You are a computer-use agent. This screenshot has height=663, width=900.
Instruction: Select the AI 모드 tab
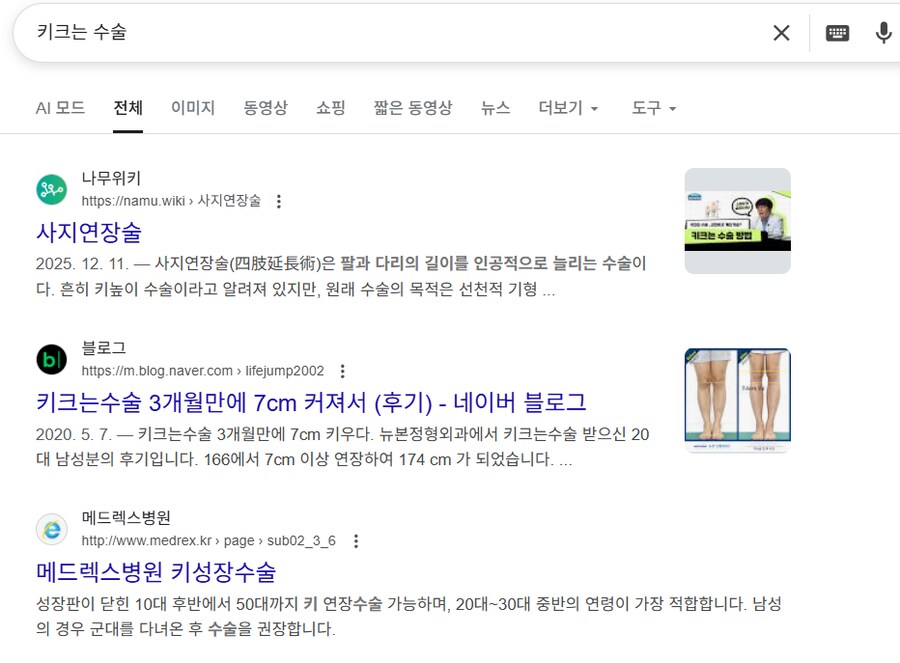[60, 108]
